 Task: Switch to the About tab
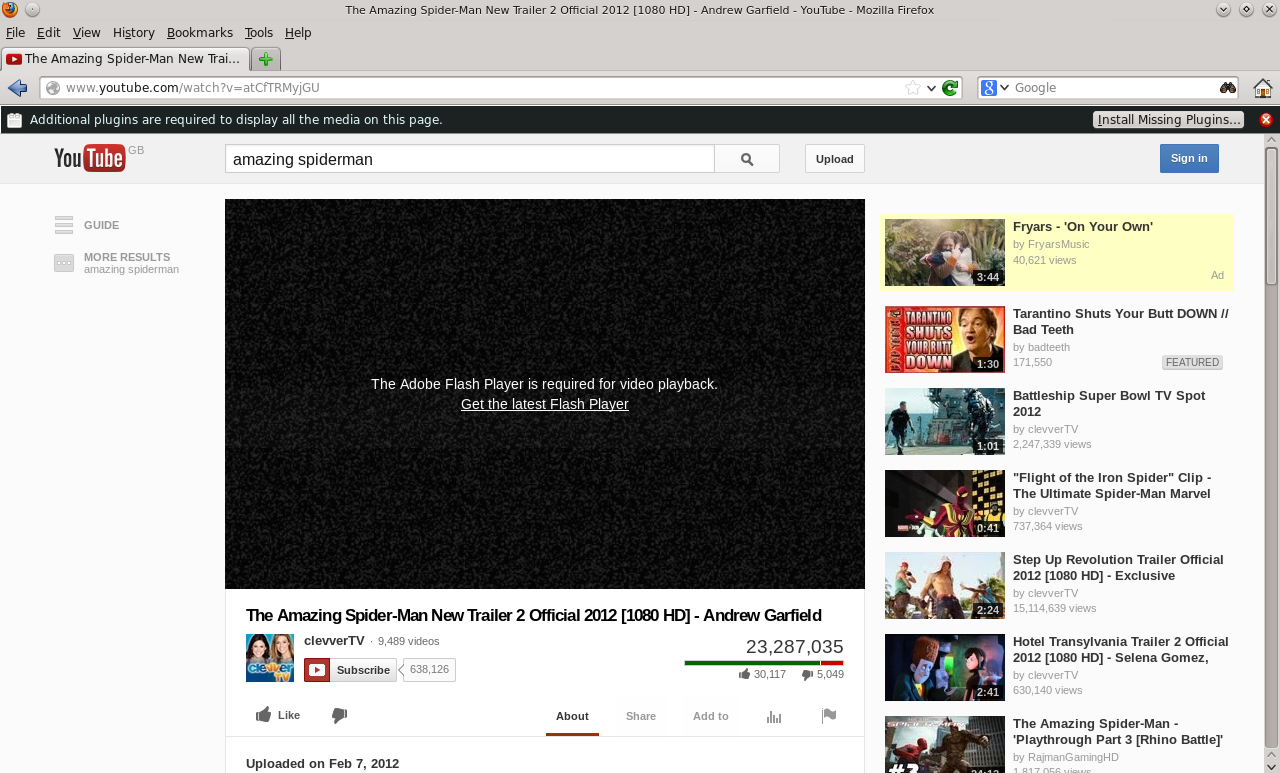pyautogui.click(x=572, y=716)
